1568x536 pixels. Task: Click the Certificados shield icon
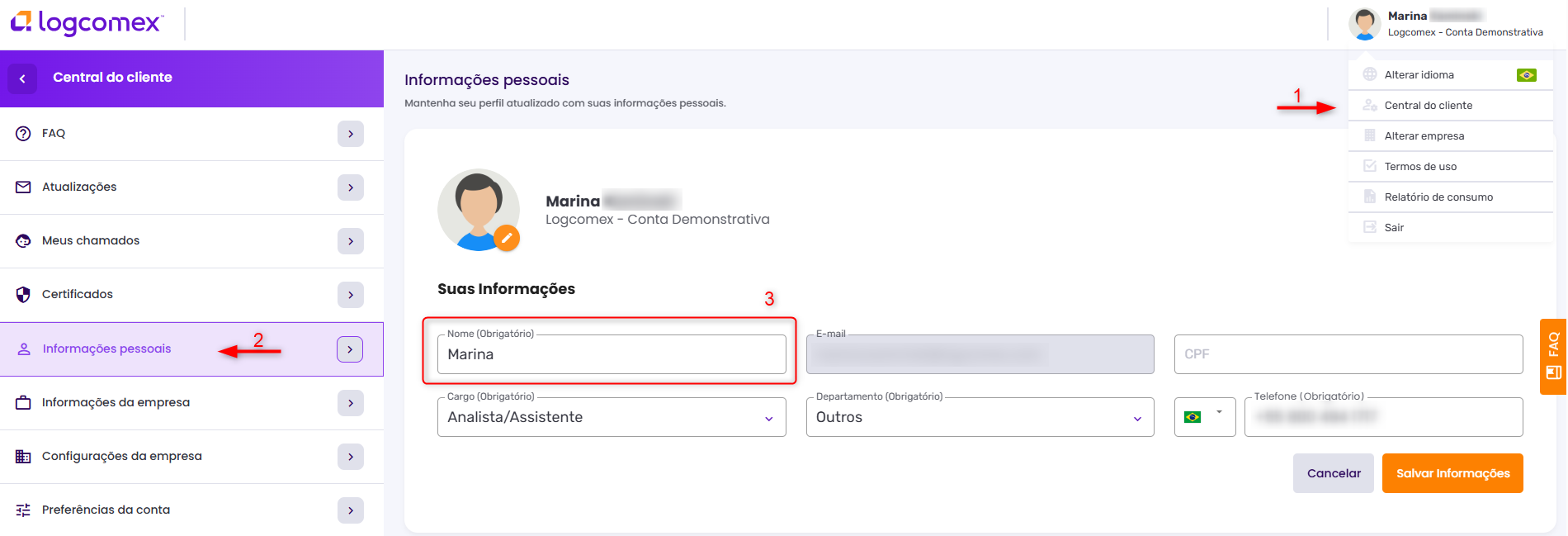(x=23, y=295)
